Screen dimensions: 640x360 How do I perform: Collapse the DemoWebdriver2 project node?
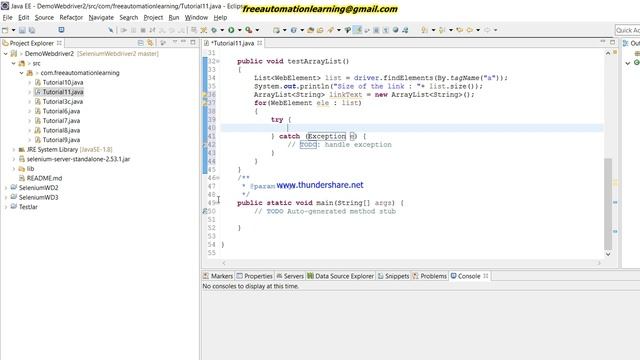6,53
